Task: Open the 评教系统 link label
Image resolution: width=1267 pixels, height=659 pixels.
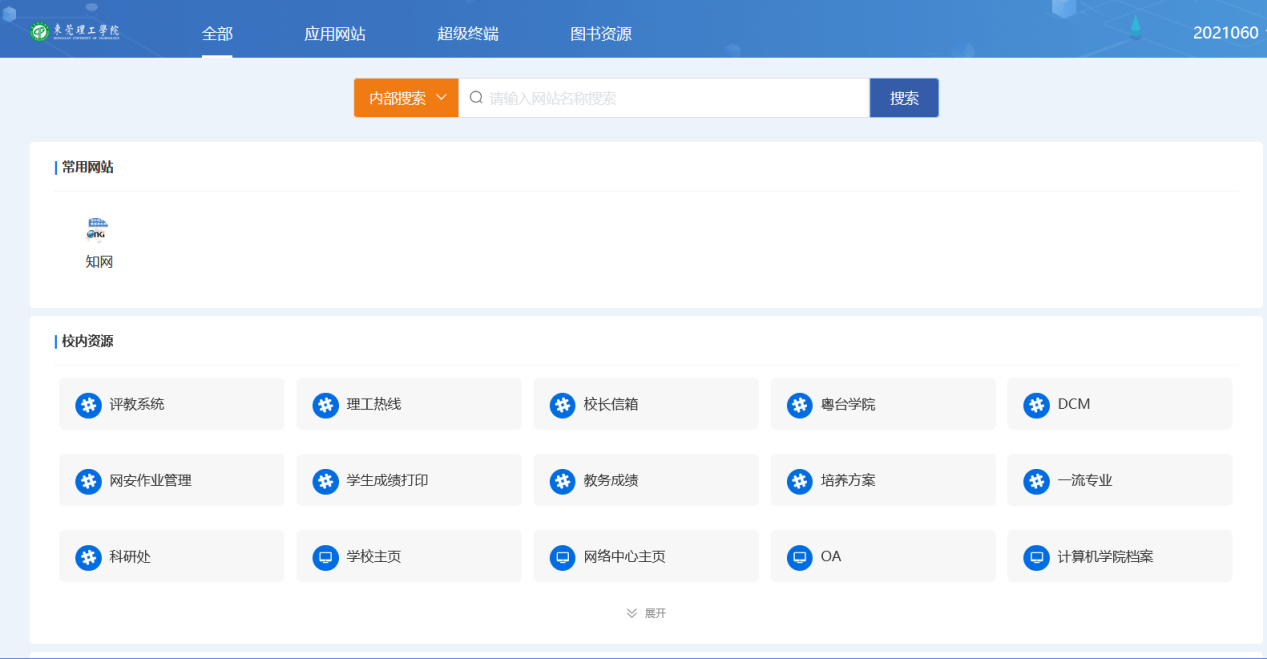Action: click(x=137, y=404)
